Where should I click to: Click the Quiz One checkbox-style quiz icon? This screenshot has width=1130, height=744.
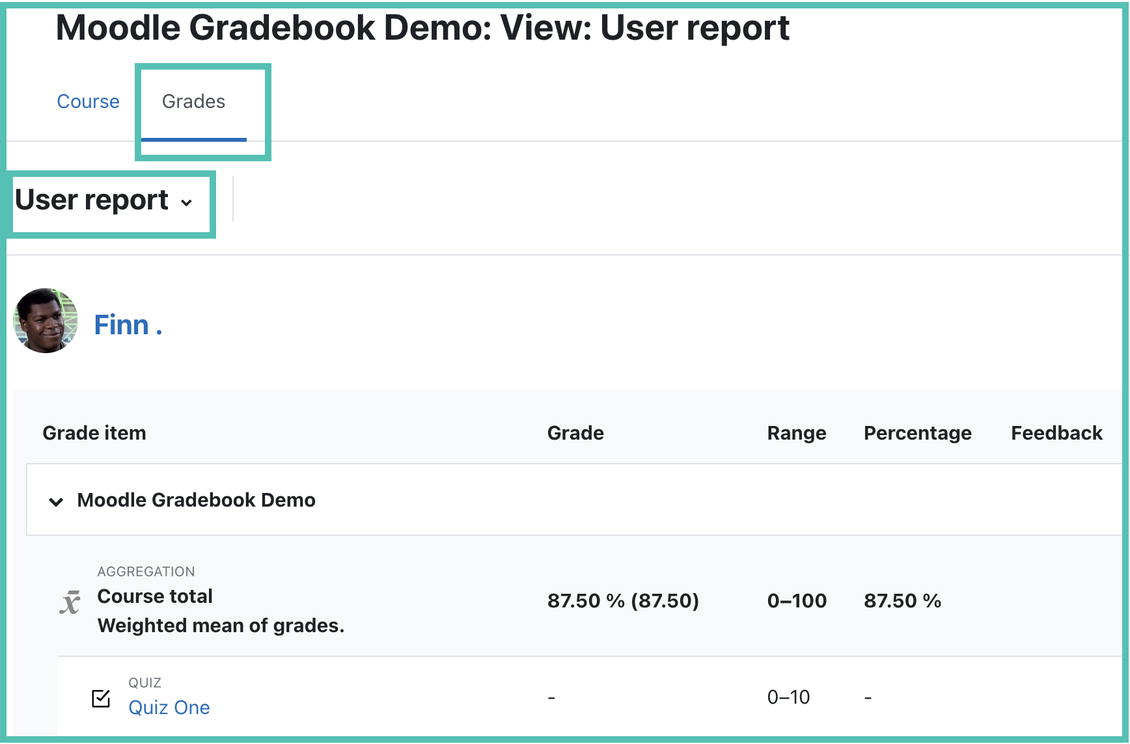(101, 698)
